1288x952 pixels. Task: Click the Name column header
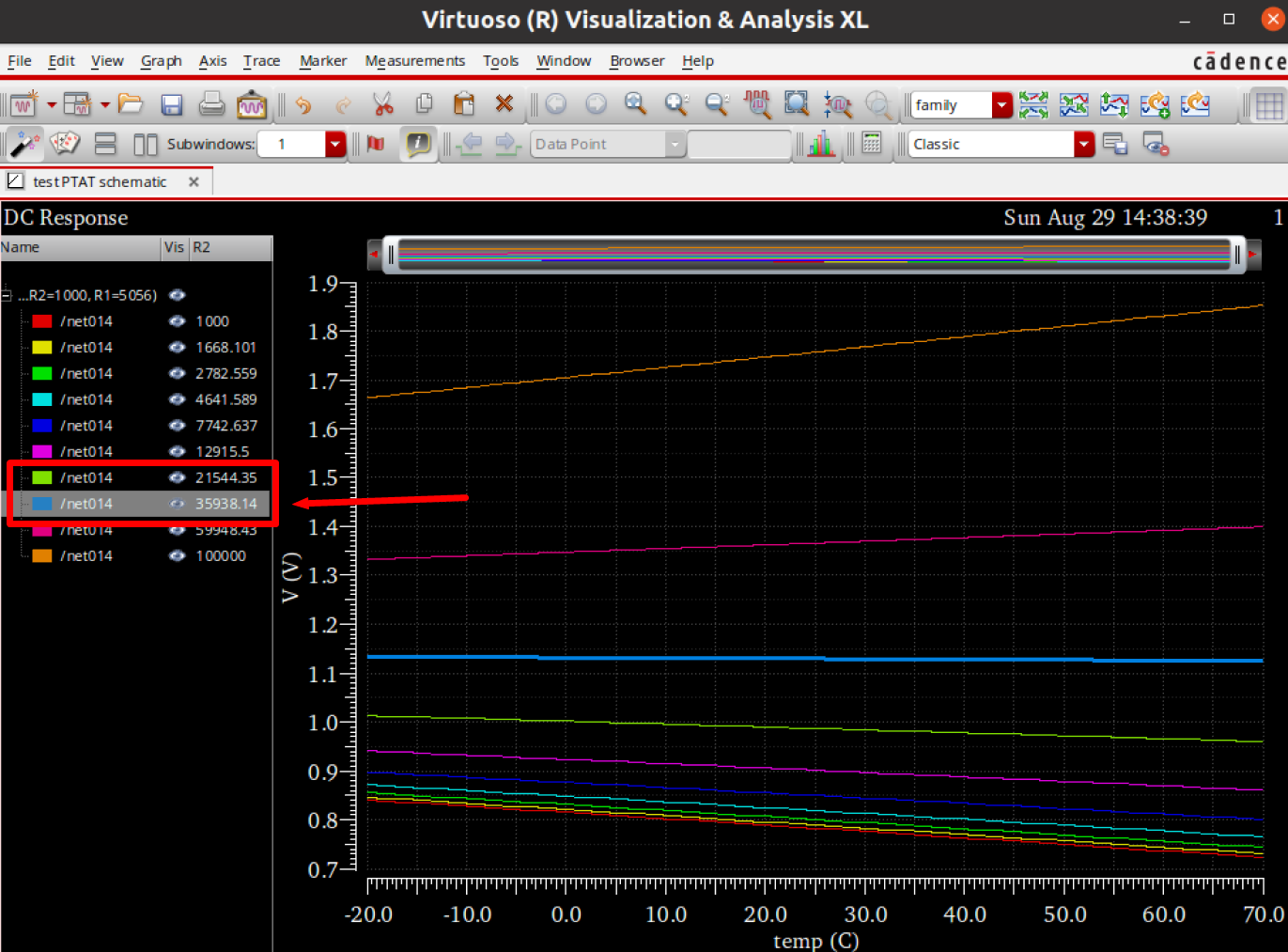pyautogui.click(x=80, y=247)
